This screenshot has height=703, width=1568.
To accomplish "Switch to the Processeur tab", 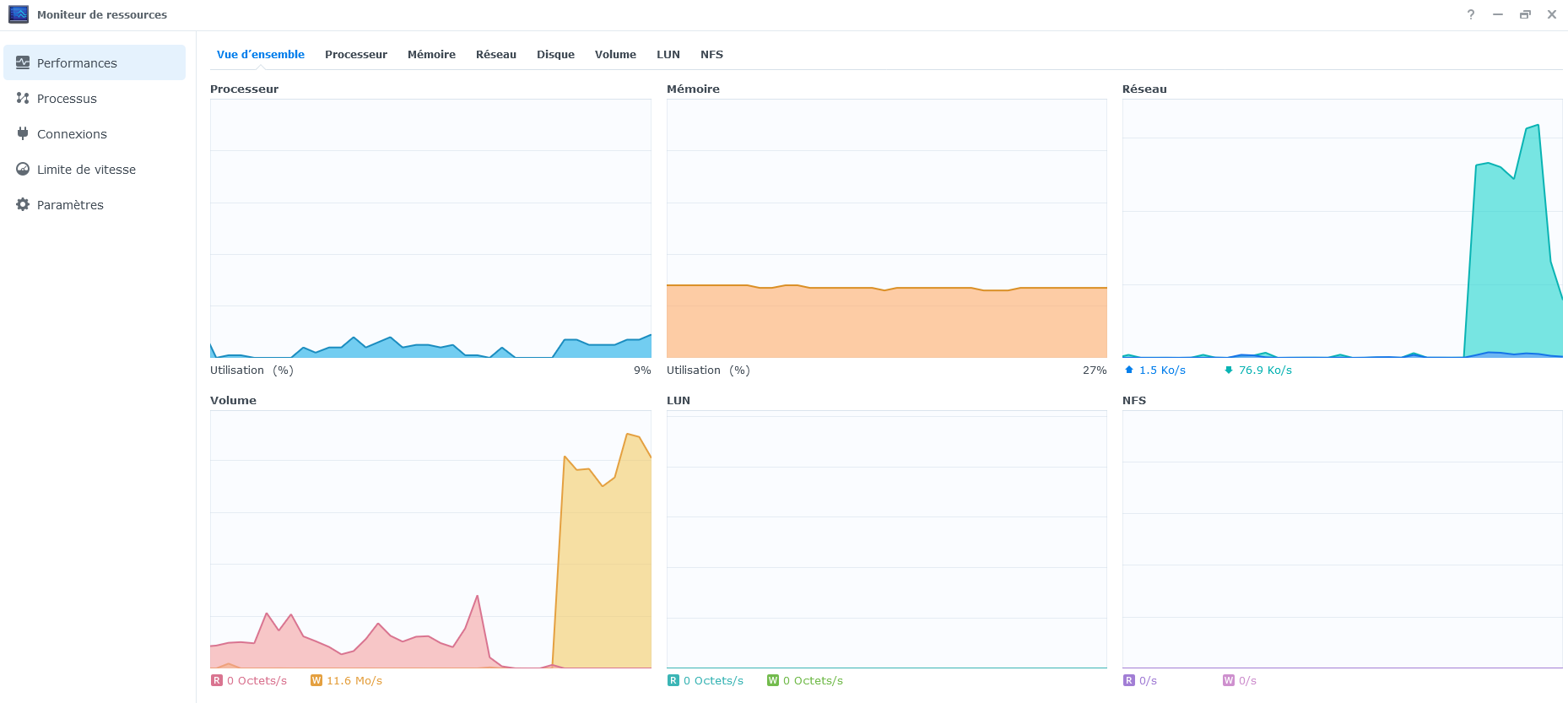I will [x=355, y=54].
